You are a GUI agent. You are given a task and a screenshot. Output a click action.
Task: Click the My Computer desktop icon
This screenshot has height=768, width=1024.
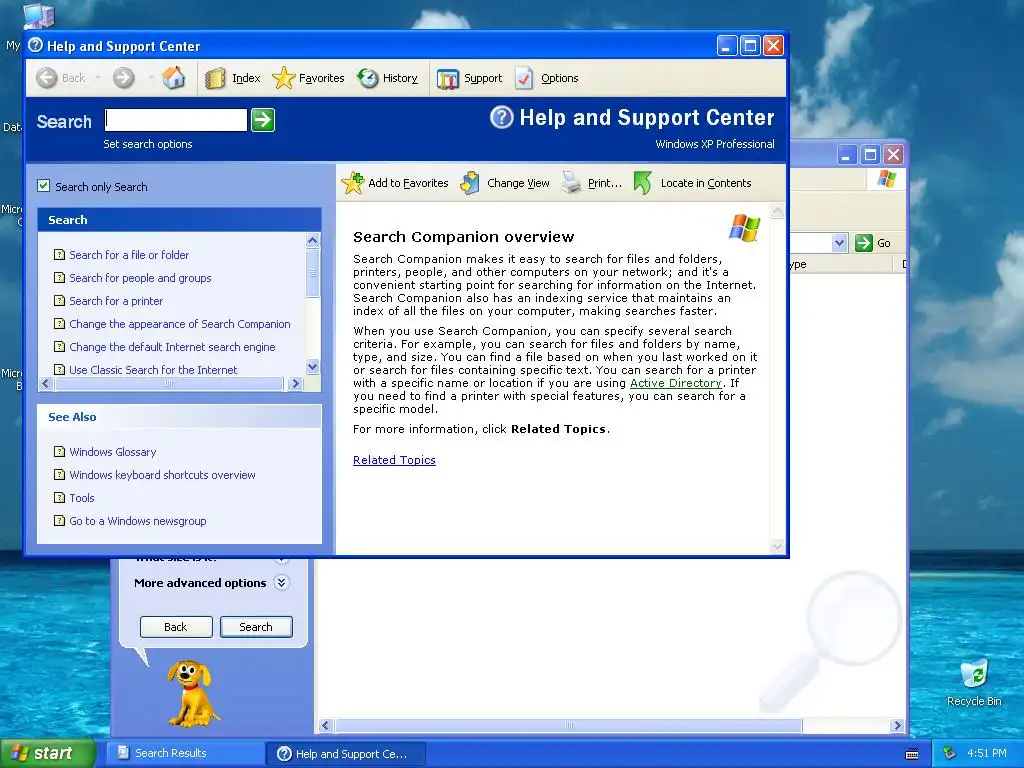pos(38,16)
